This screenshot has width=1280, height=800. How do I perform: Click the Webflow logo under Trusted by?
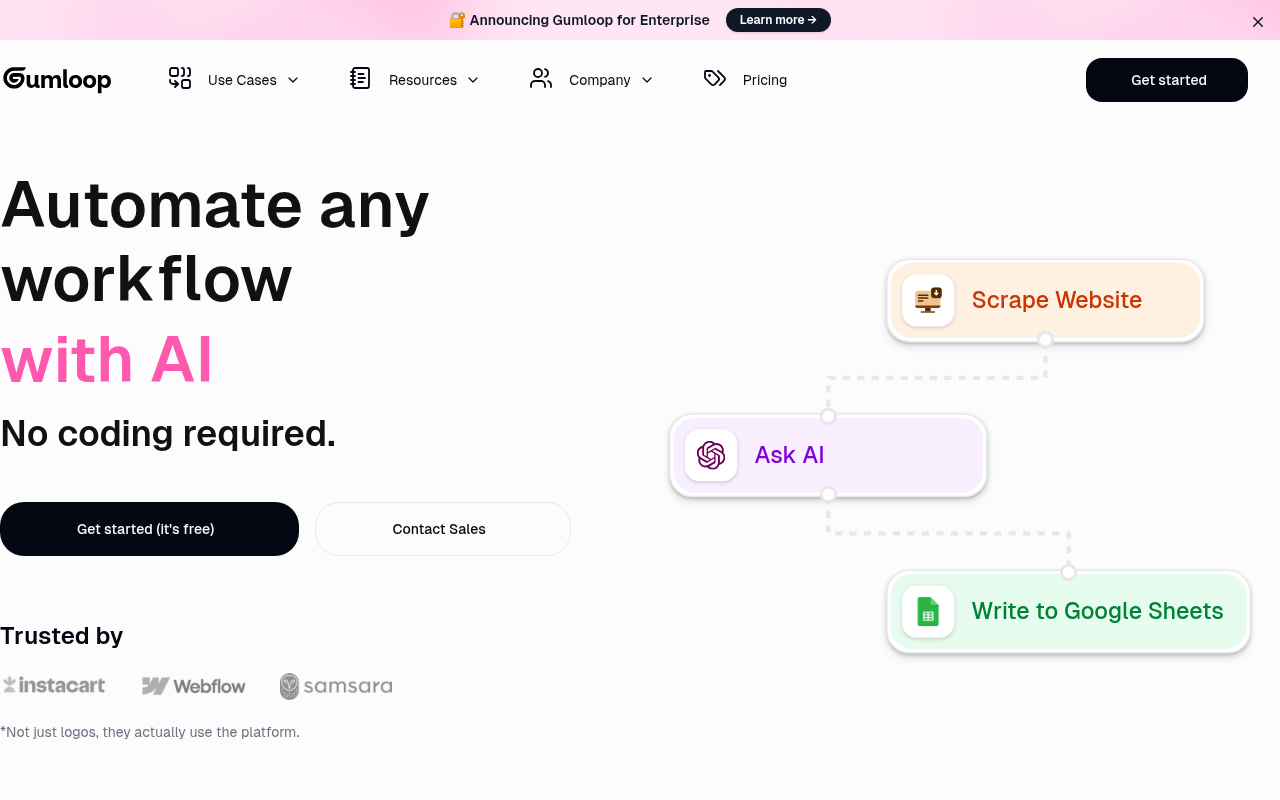click(193, 686)
